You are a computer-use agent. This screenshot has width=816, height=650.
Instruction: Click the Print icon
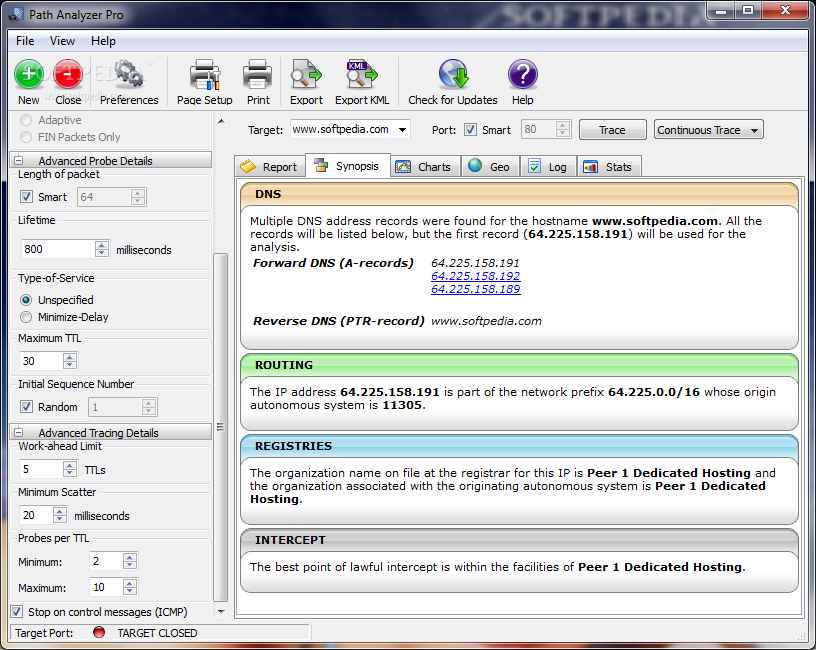(258, 74)
